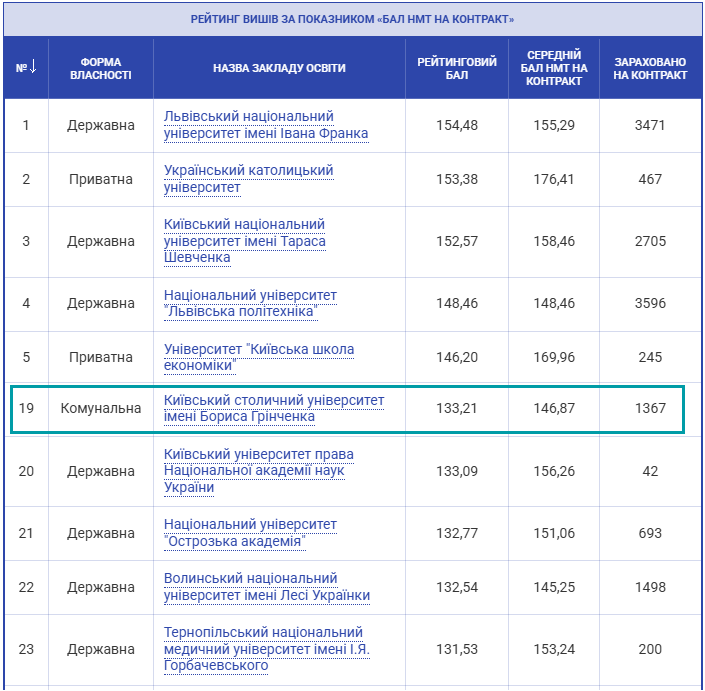Open Тернопільський національний медичний університет link
Screen dimensions: 705x691
pyautogui.click(x=263, y=649)
